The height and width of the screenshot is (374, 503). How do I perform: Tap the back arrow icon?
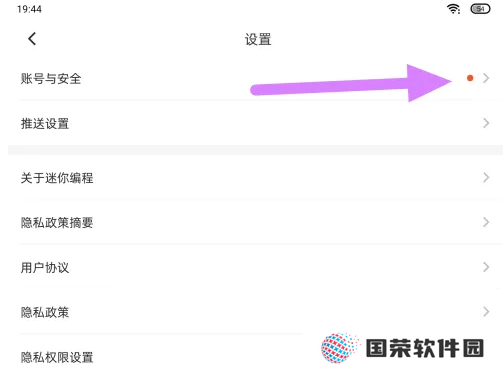pyautogui.click(x=32, y=39)
